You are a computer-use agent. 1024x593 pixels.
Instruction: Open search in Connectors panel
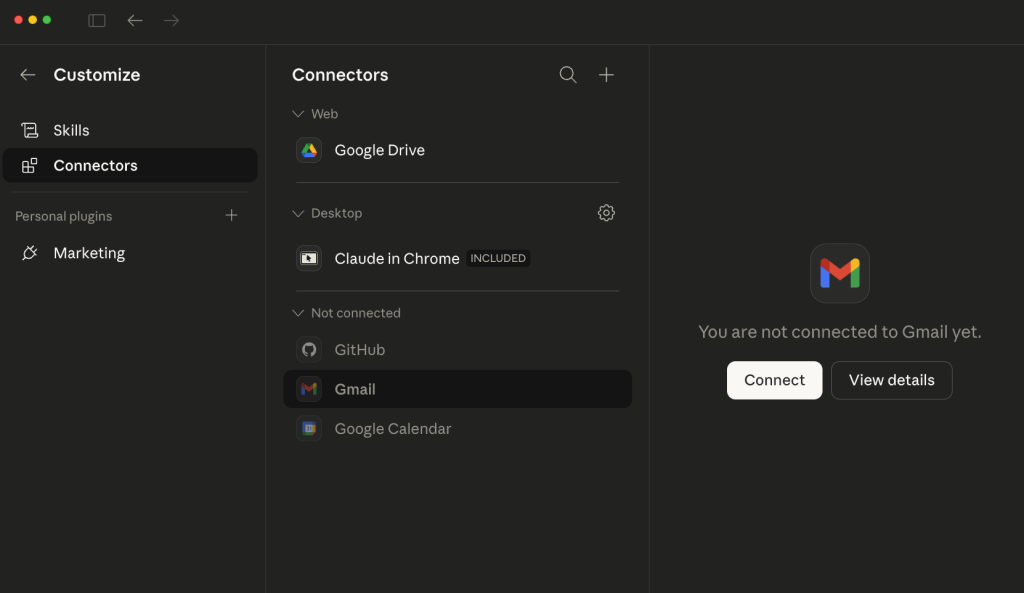pos(568,75)
